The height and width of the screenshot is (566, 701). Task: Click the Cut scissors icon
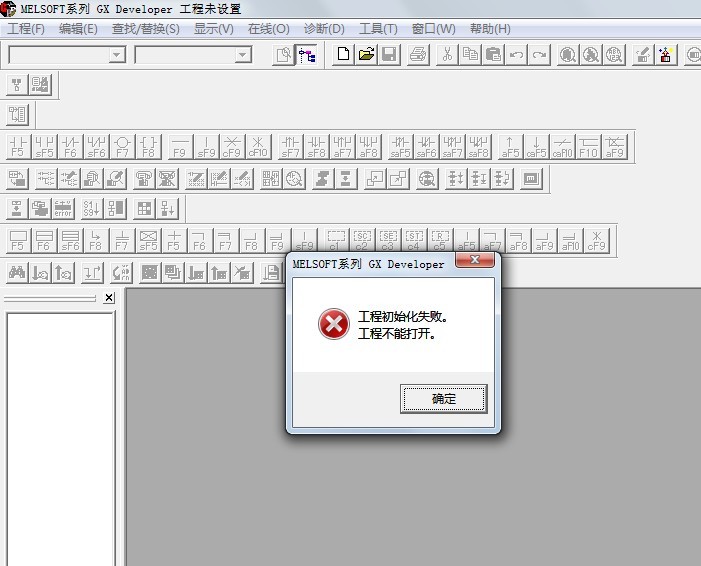click(x=447, y=55)
